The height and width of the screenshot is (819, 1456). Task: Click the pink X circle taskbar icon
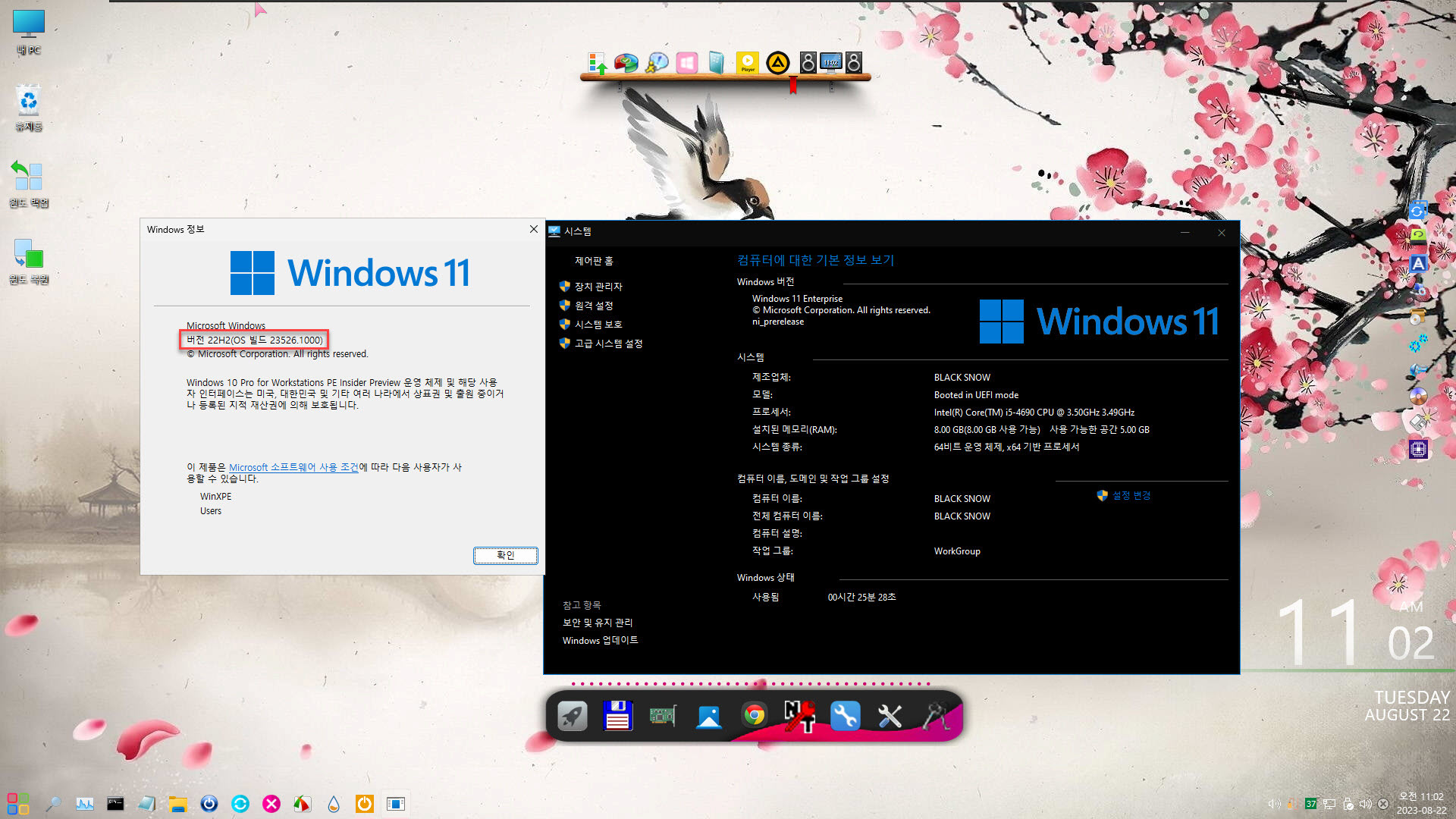(x=271, y=804)
